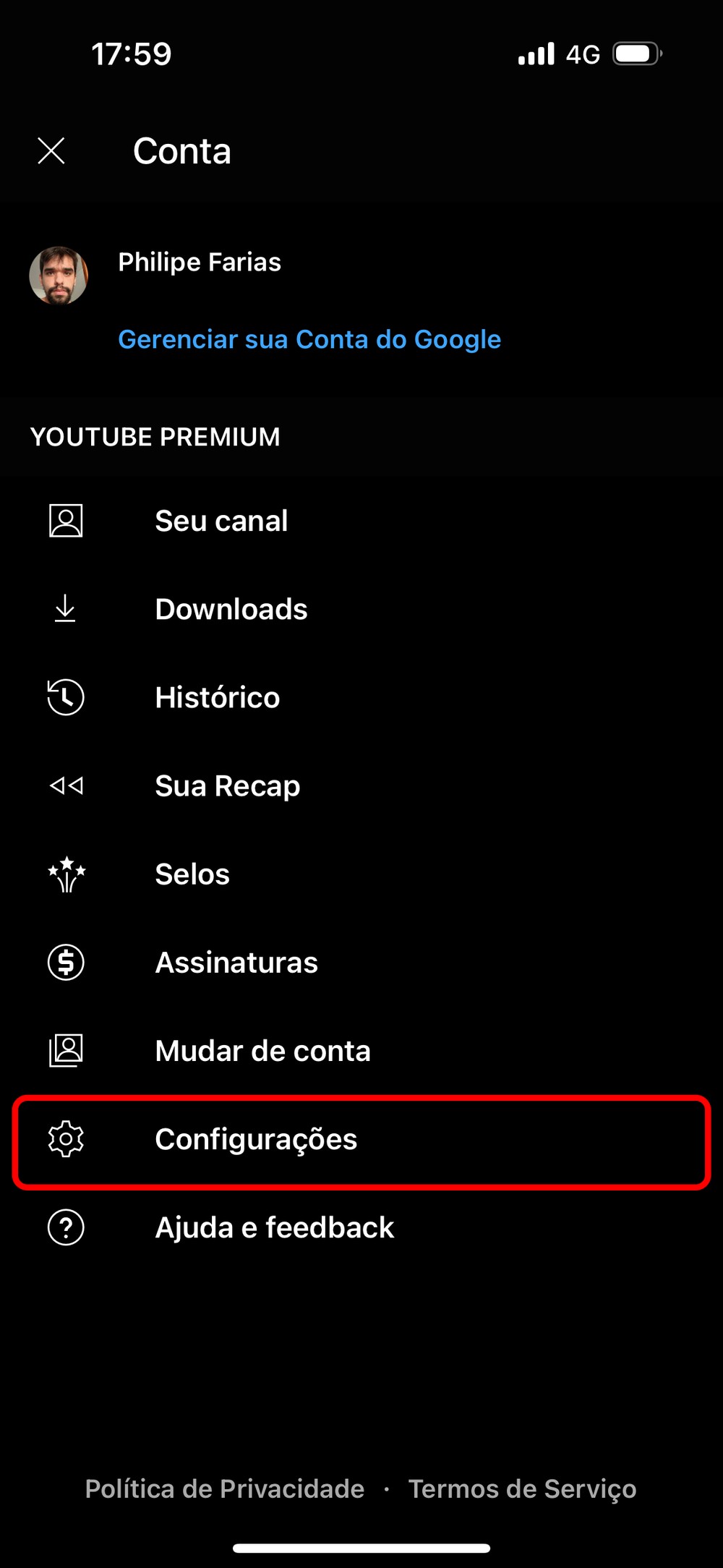
Task: Tap Philipe Farias profile picture
Action: (59, 276)
